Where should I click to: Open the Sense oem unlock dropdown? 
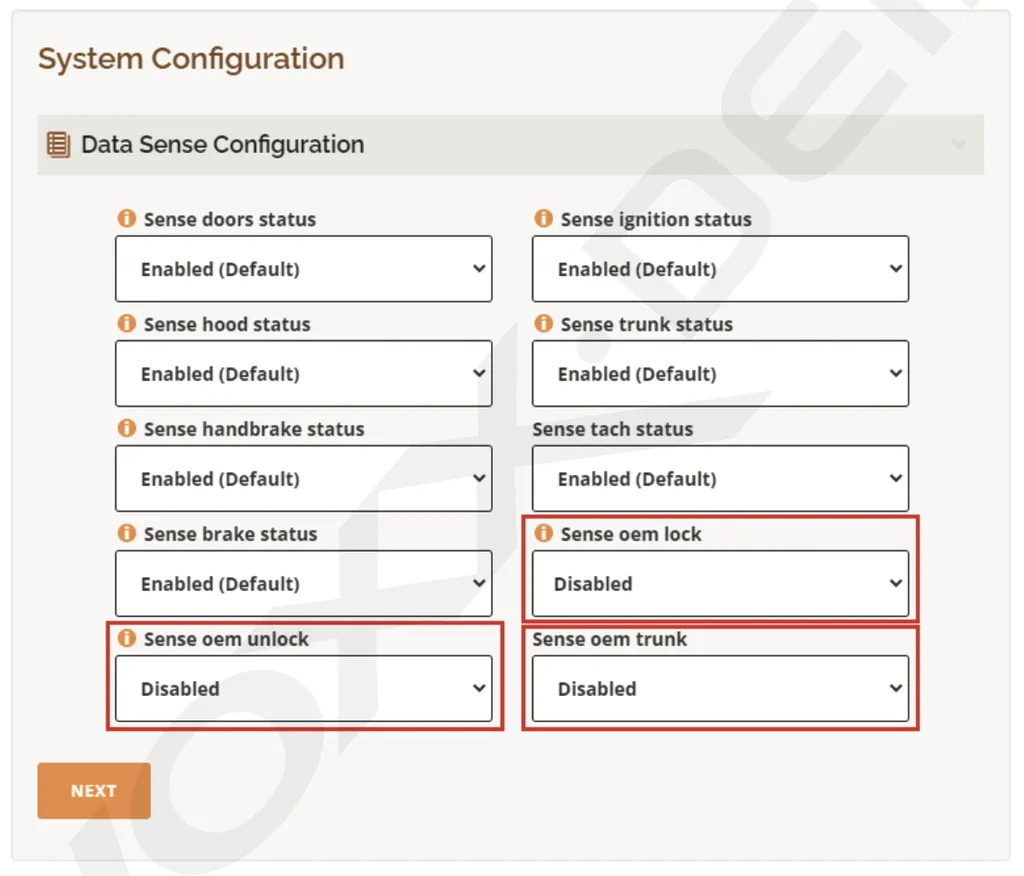coord(303,689)
